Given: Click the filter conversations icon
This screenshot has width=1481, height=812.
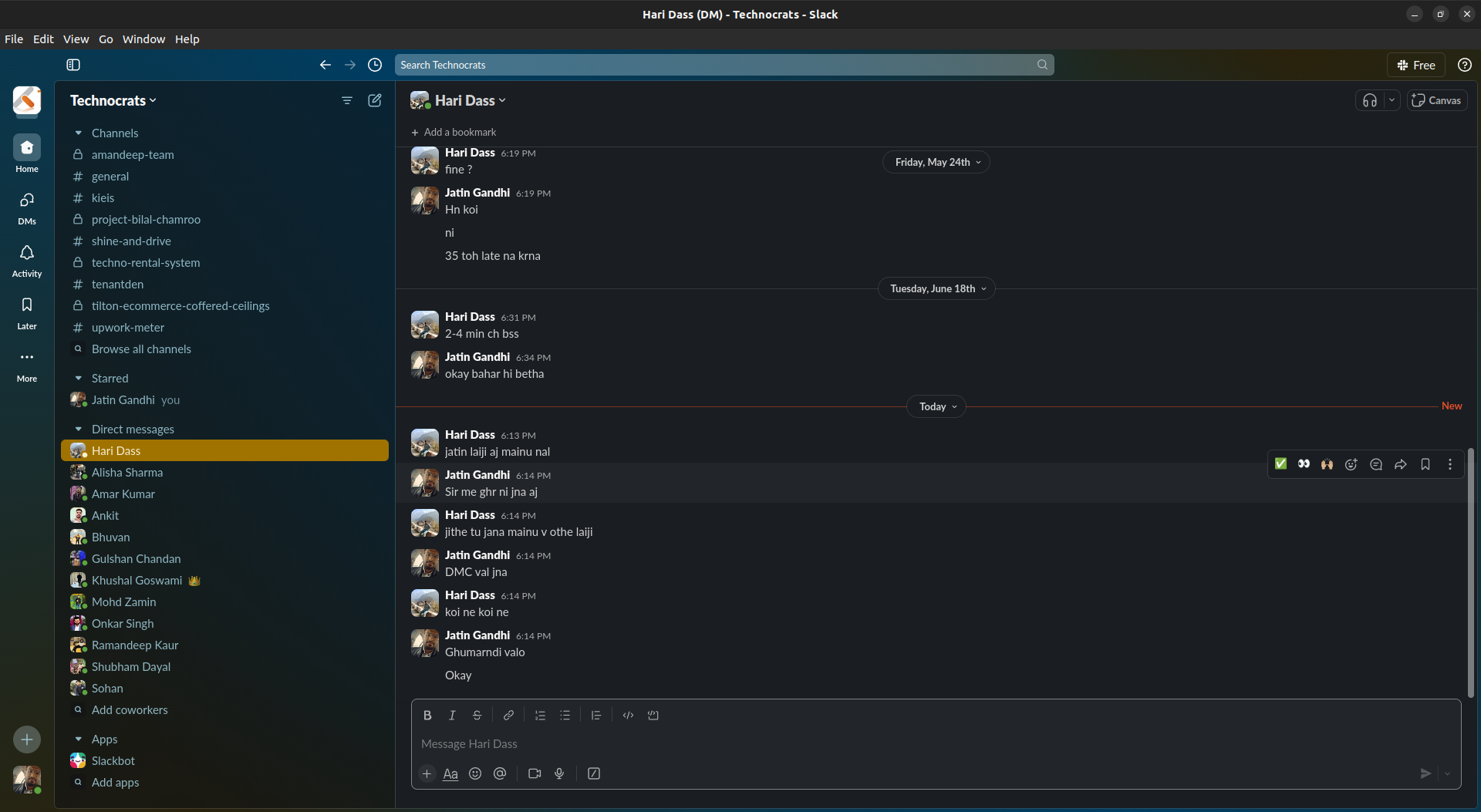Looking at the screenshot, I should (347, 100).
